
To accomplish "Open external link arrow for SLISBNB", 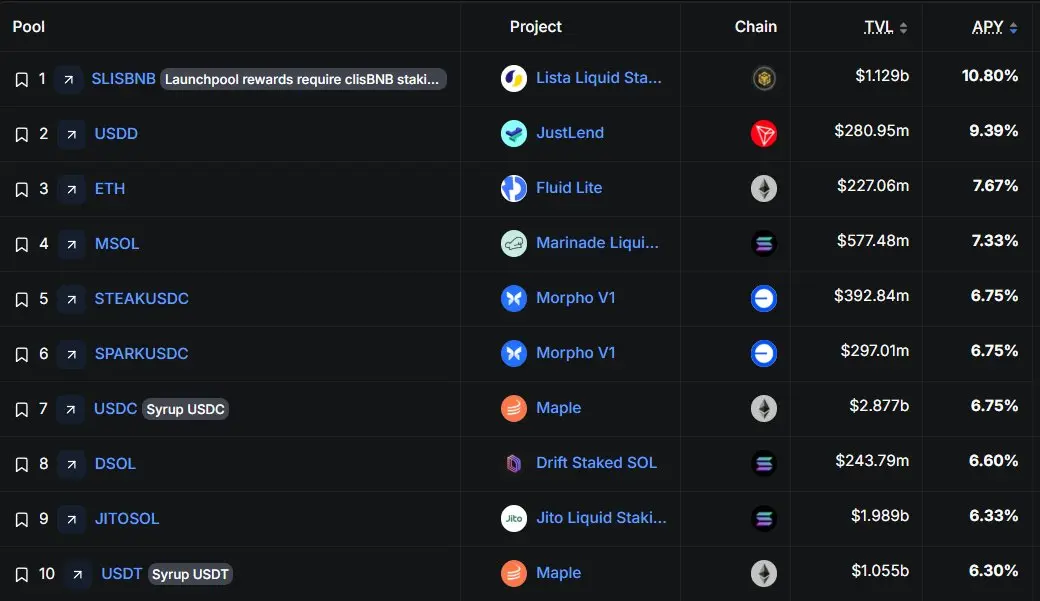I will [x=68, y=80].
